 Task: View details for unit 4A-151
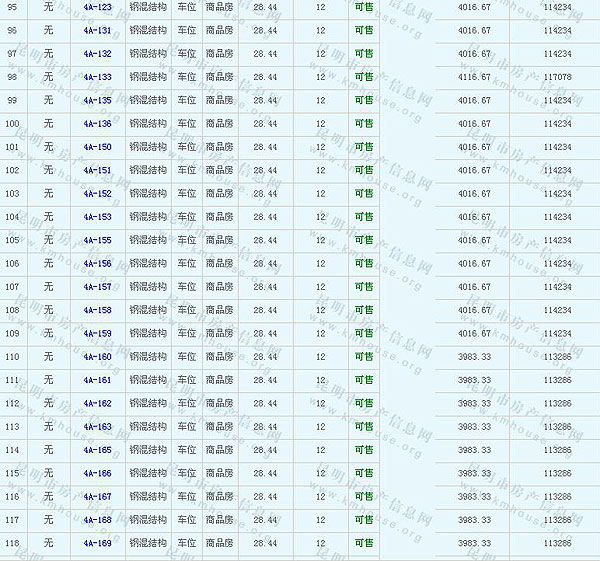tap(97, 171)
